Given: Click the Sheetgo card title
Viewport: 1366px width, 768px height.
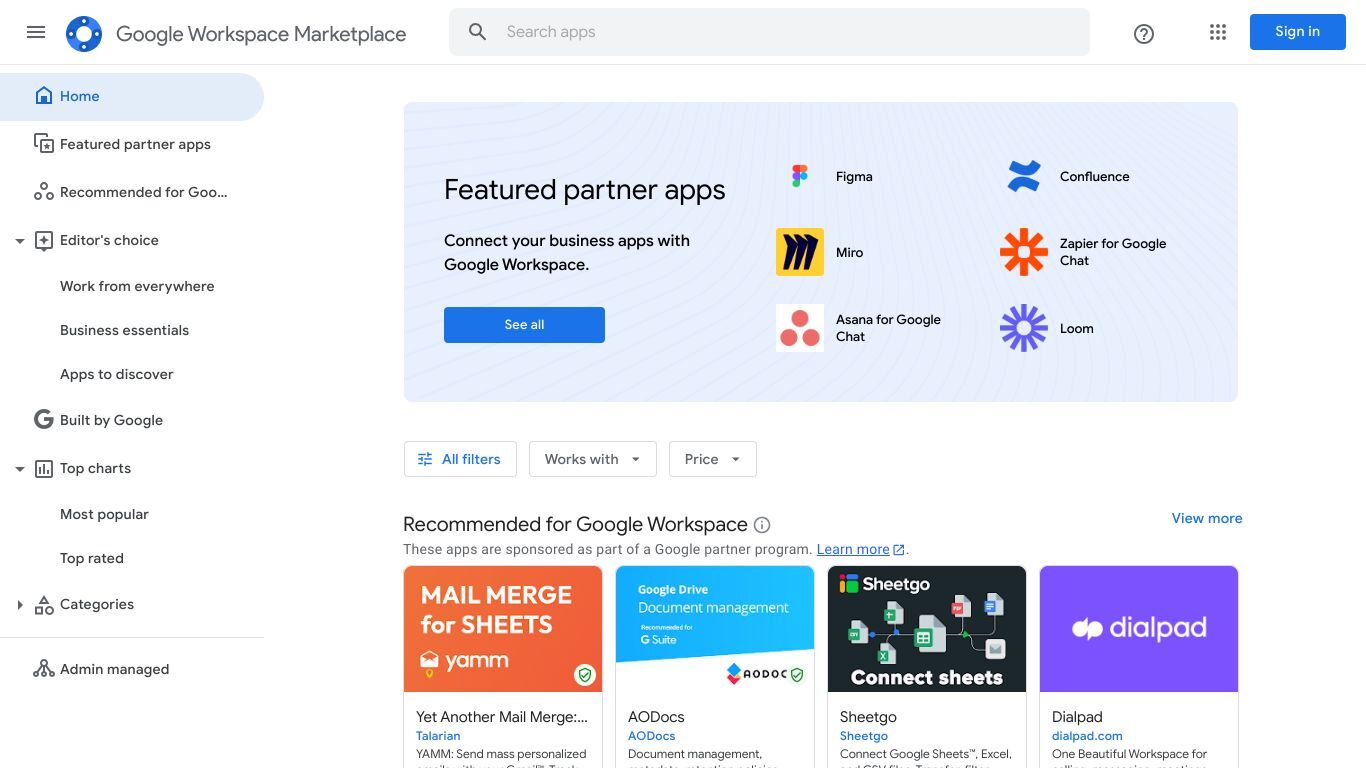Looking at the screenshot, I should (x=868, y=717).
